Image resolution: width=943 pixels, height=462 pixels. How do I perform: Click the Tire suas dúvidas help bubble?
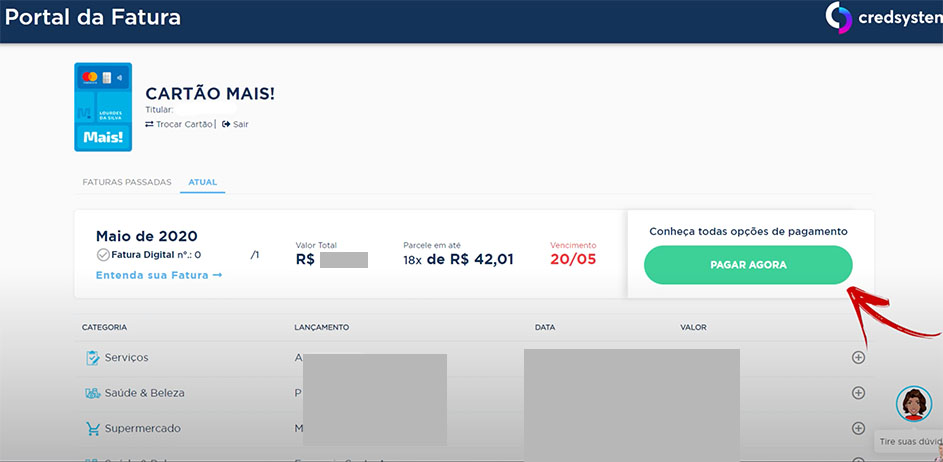(909, 440)
